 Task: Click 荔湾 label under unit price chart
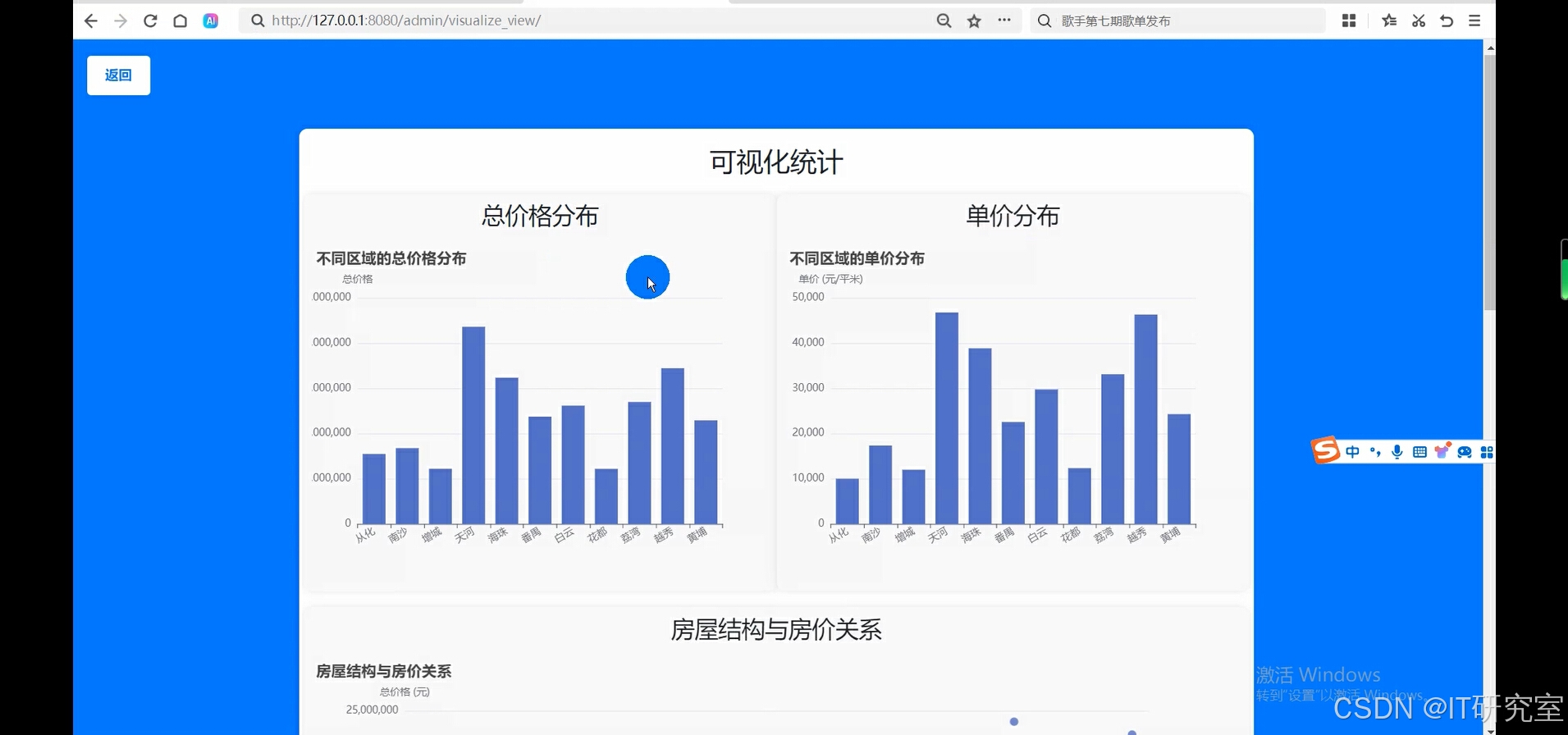[x=1104, y=535]
